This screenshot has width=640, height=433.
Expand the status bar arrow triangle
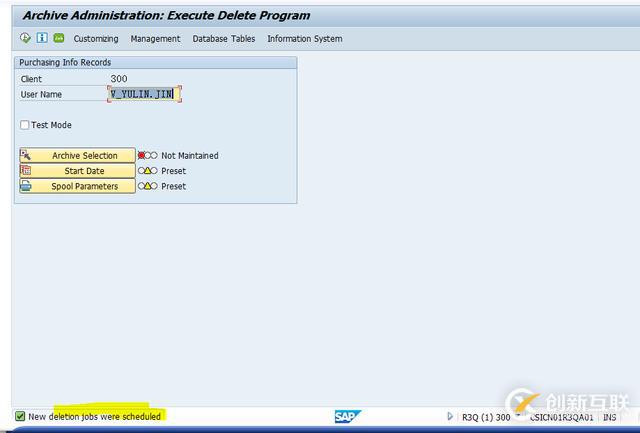[450, 416]
